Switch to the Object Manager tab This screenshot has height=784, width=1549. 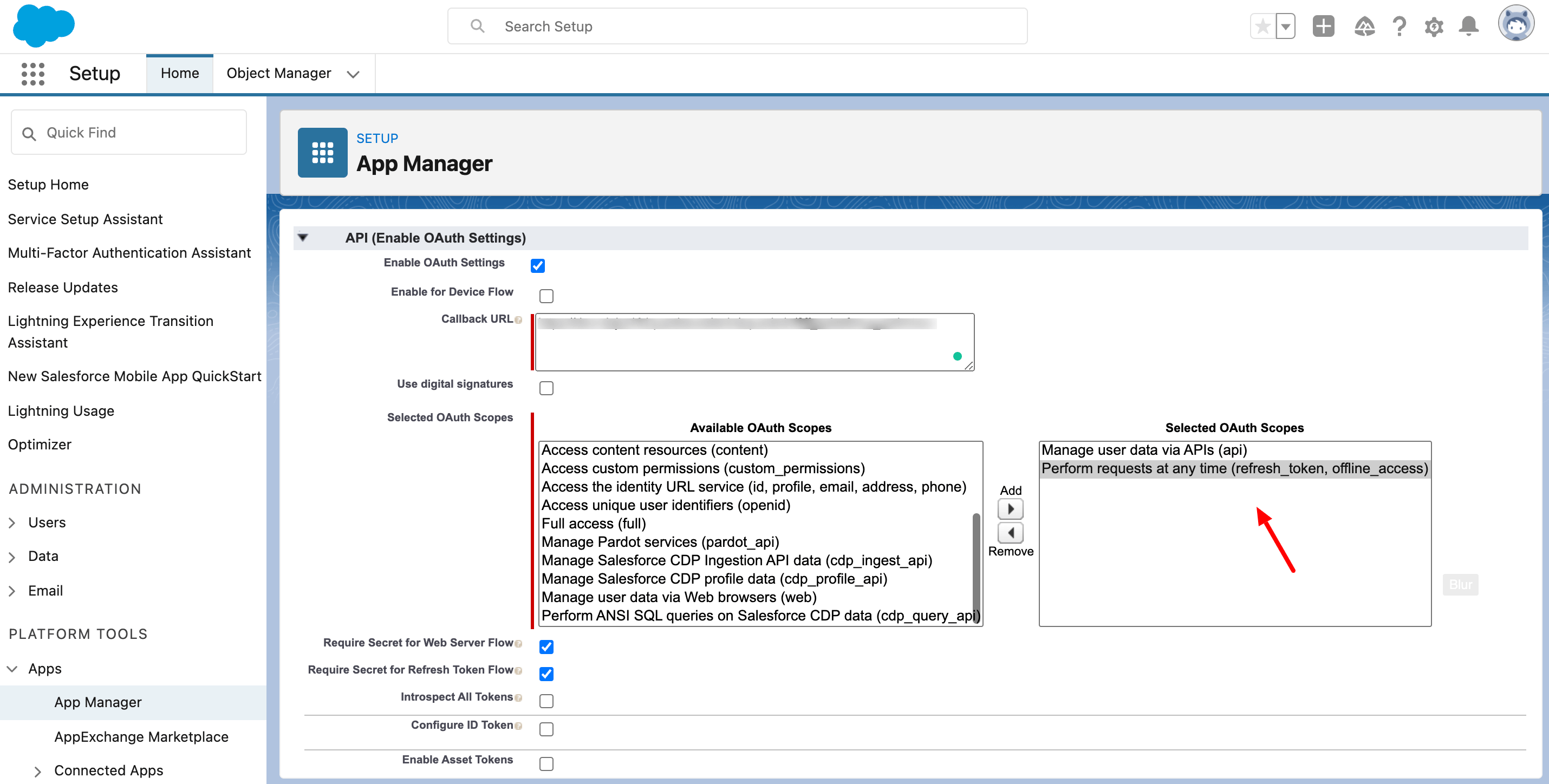[x=279, y=73]
